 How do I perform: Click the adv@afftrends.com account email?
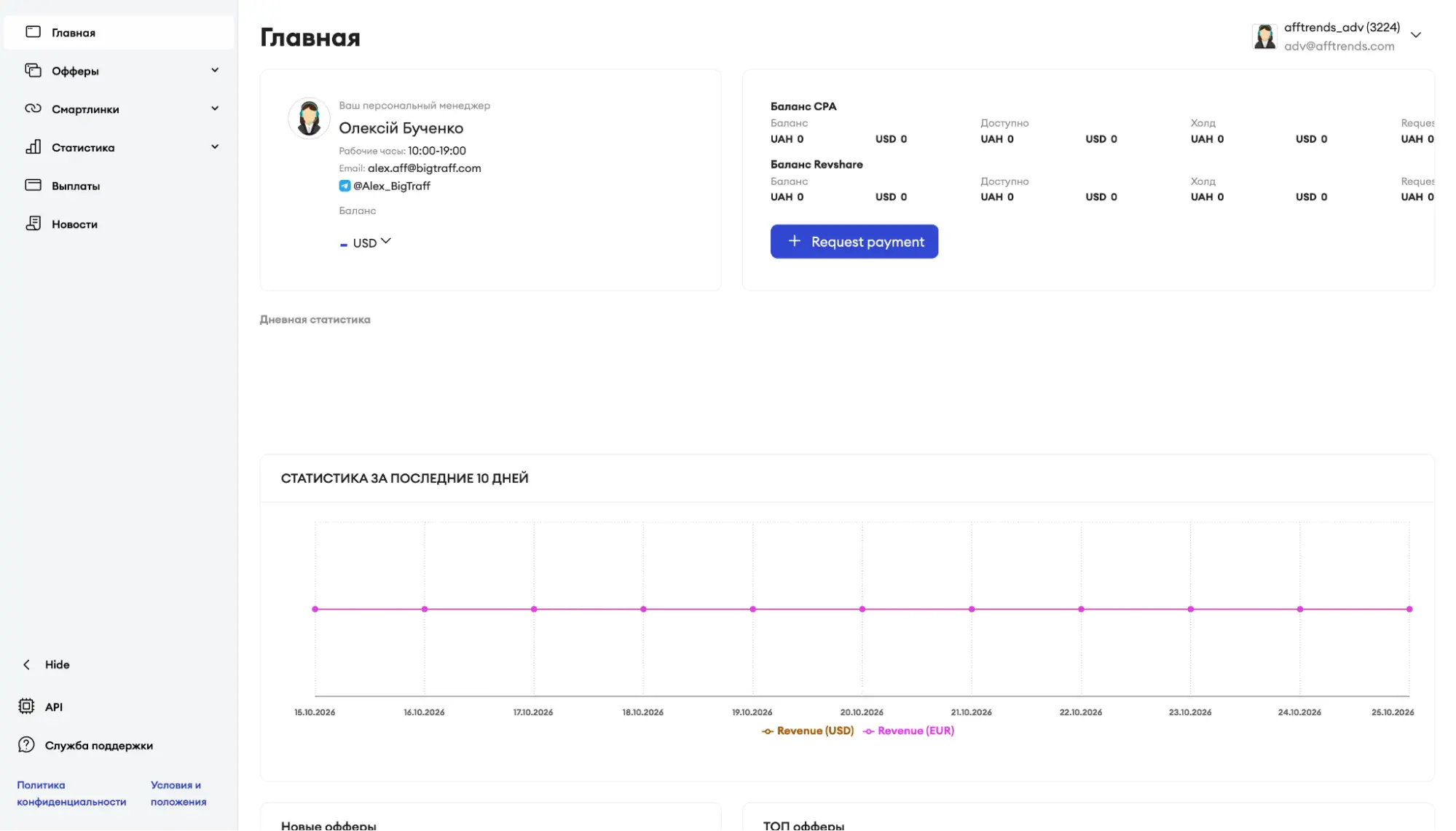(x=1339, y=46)
